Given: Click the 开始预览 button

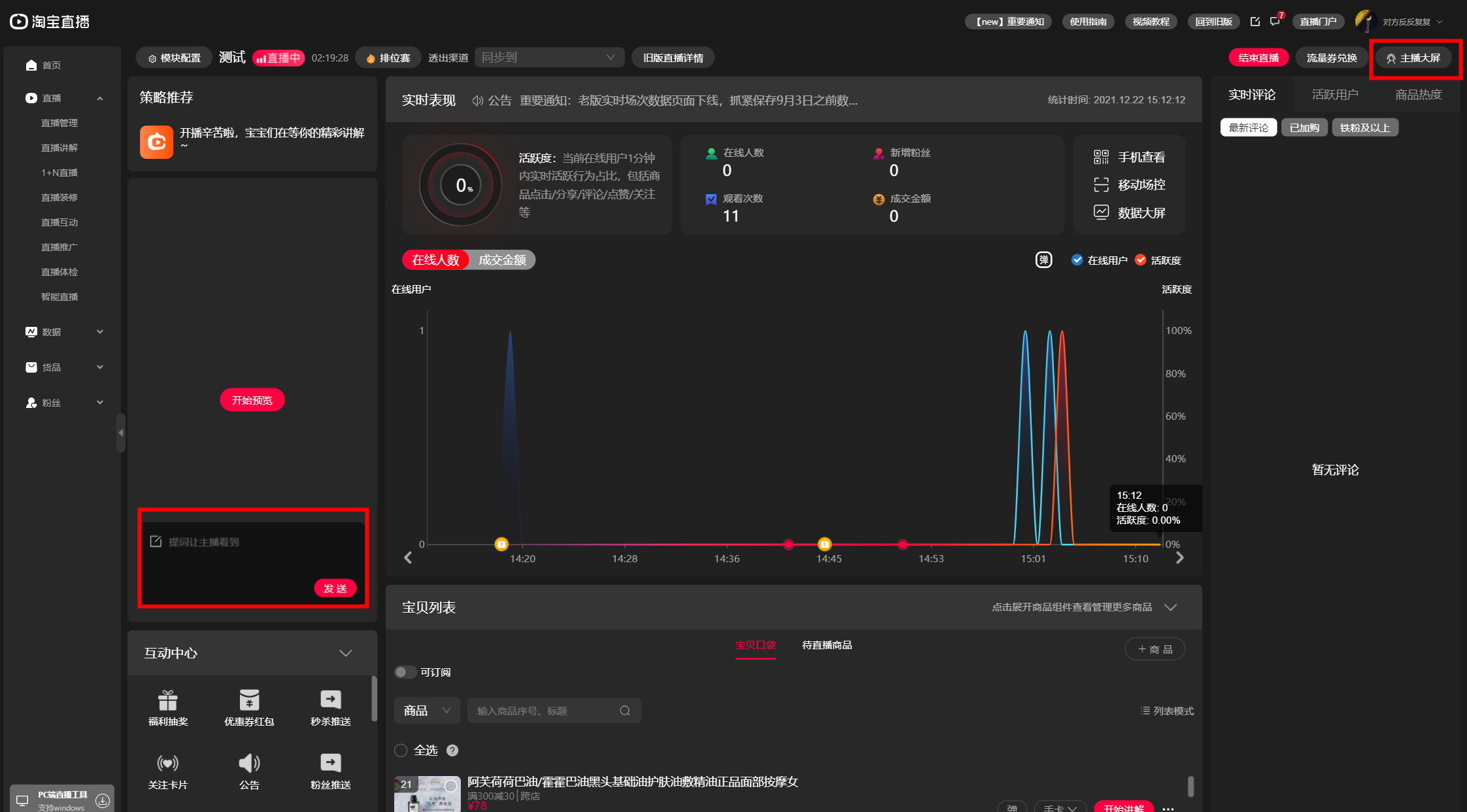Looking at the screenshot, I should tap(252, 400).
